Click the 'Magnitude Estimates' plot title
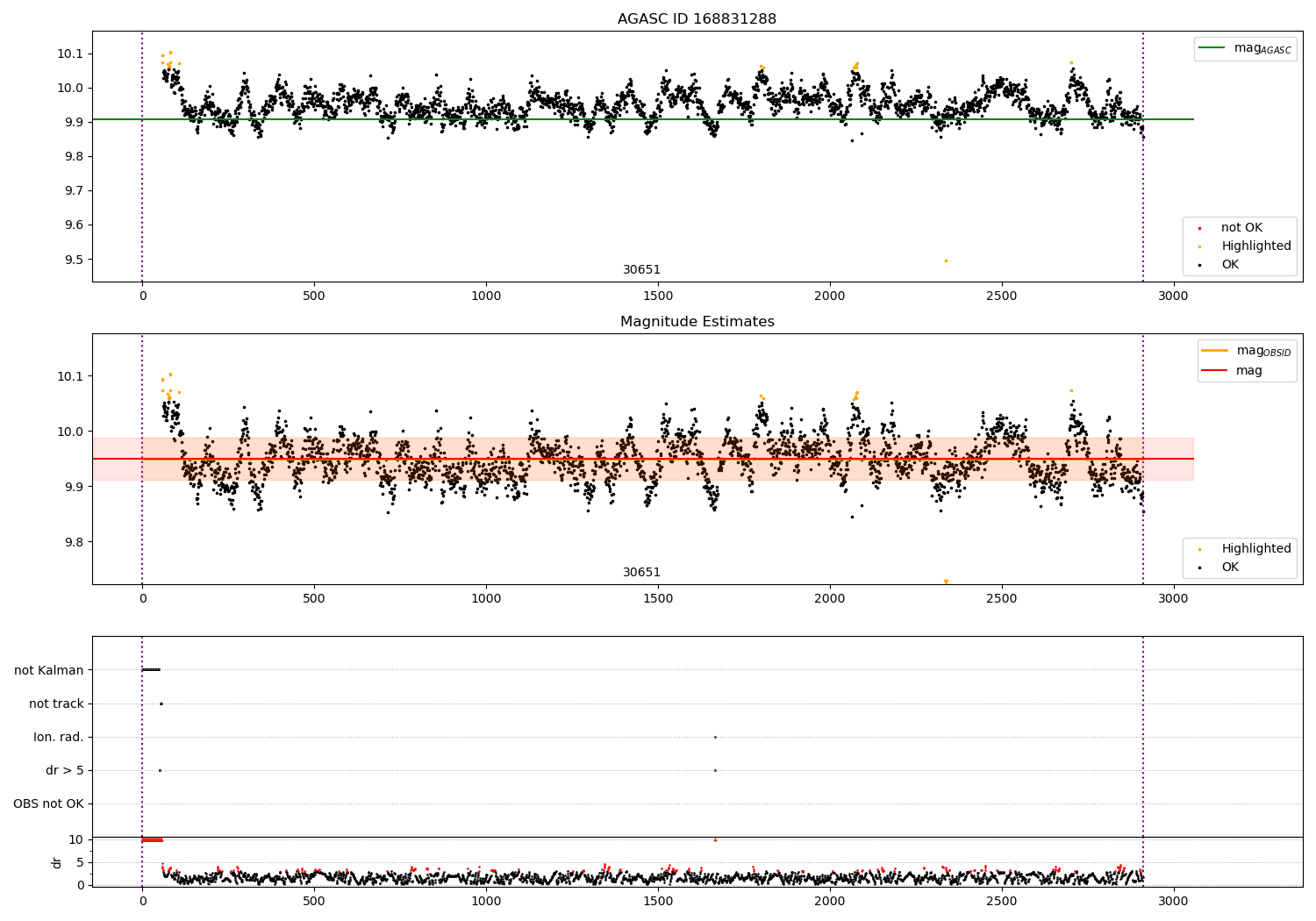The height and width of the screenshot is (921, 1316). (697, 322)
